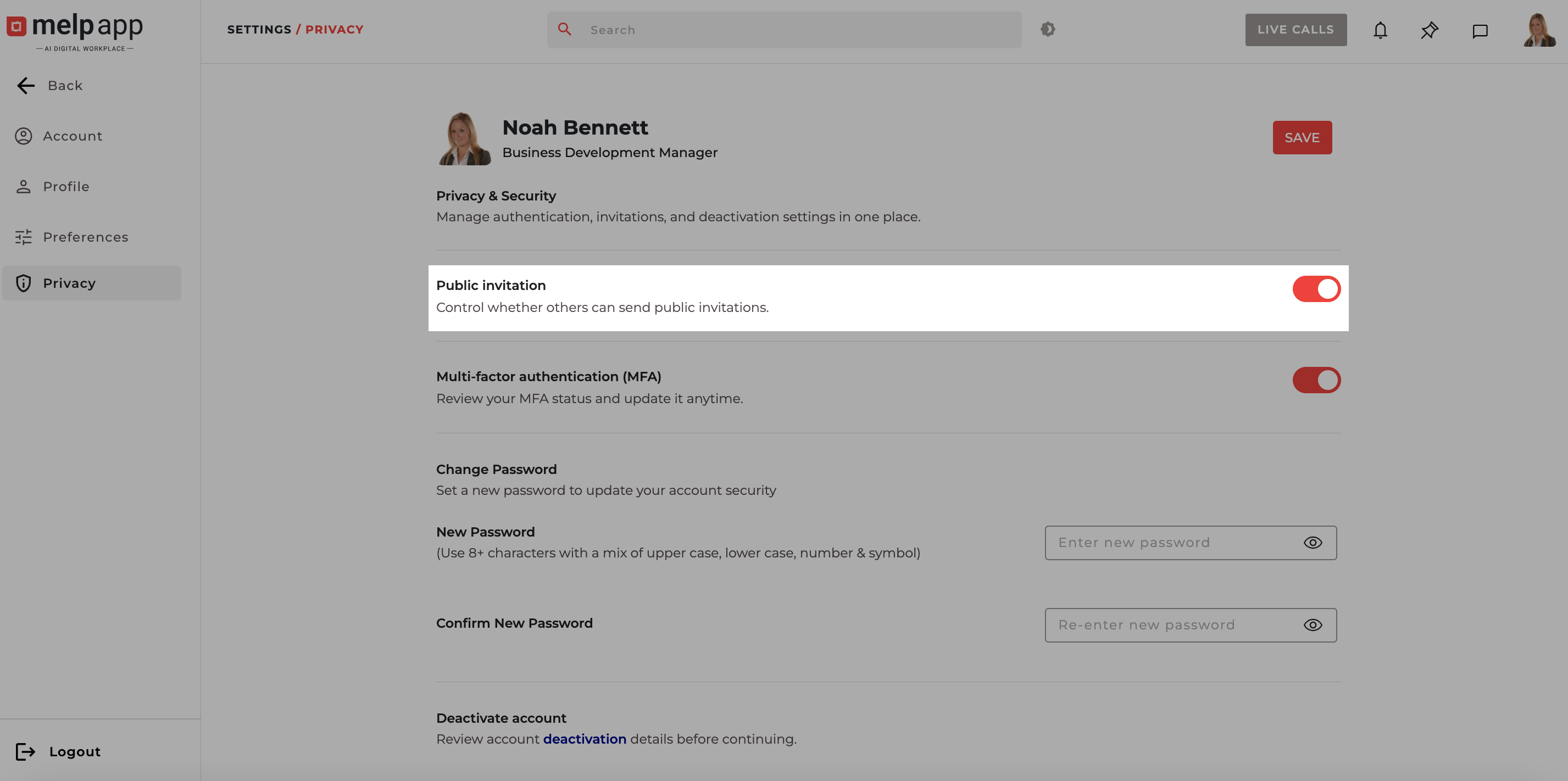Screen dimensions: 1568x781
Task: Click the Enter new password field
Action: coord(1191,543)
